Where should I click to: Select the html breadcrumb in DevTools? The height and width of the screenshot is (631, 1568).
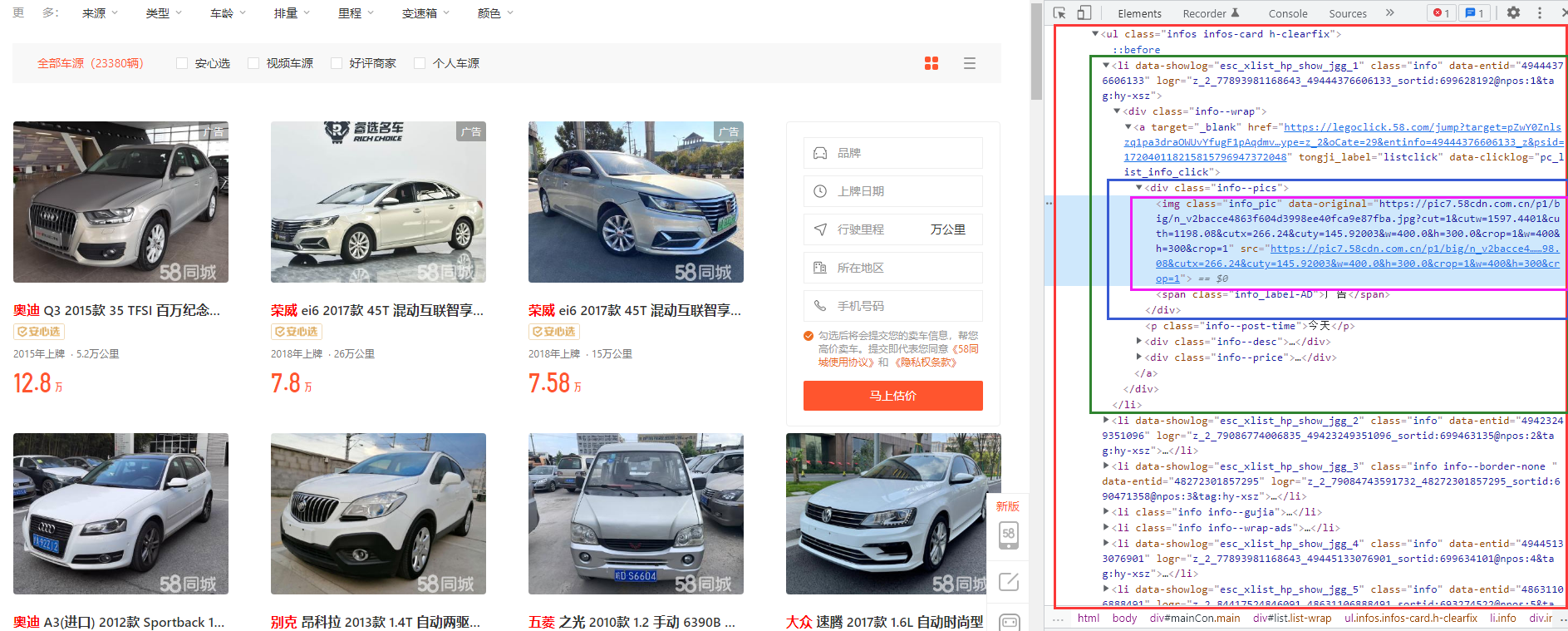tap(1088, 619)
